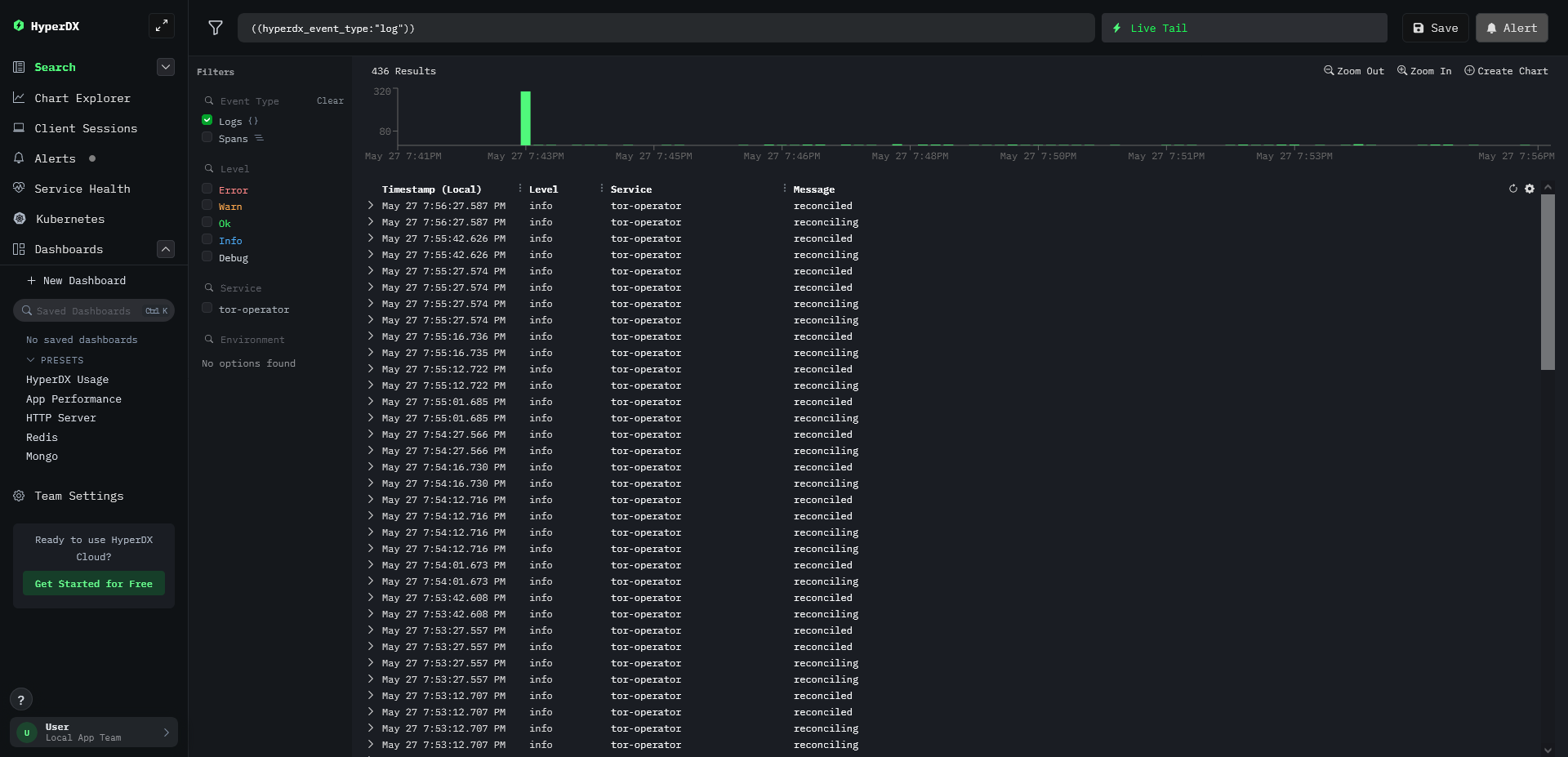The width and height of the screenshot is (1568, 757).
Task: Click the HyperDX logo icon
Action: [19, 26]
